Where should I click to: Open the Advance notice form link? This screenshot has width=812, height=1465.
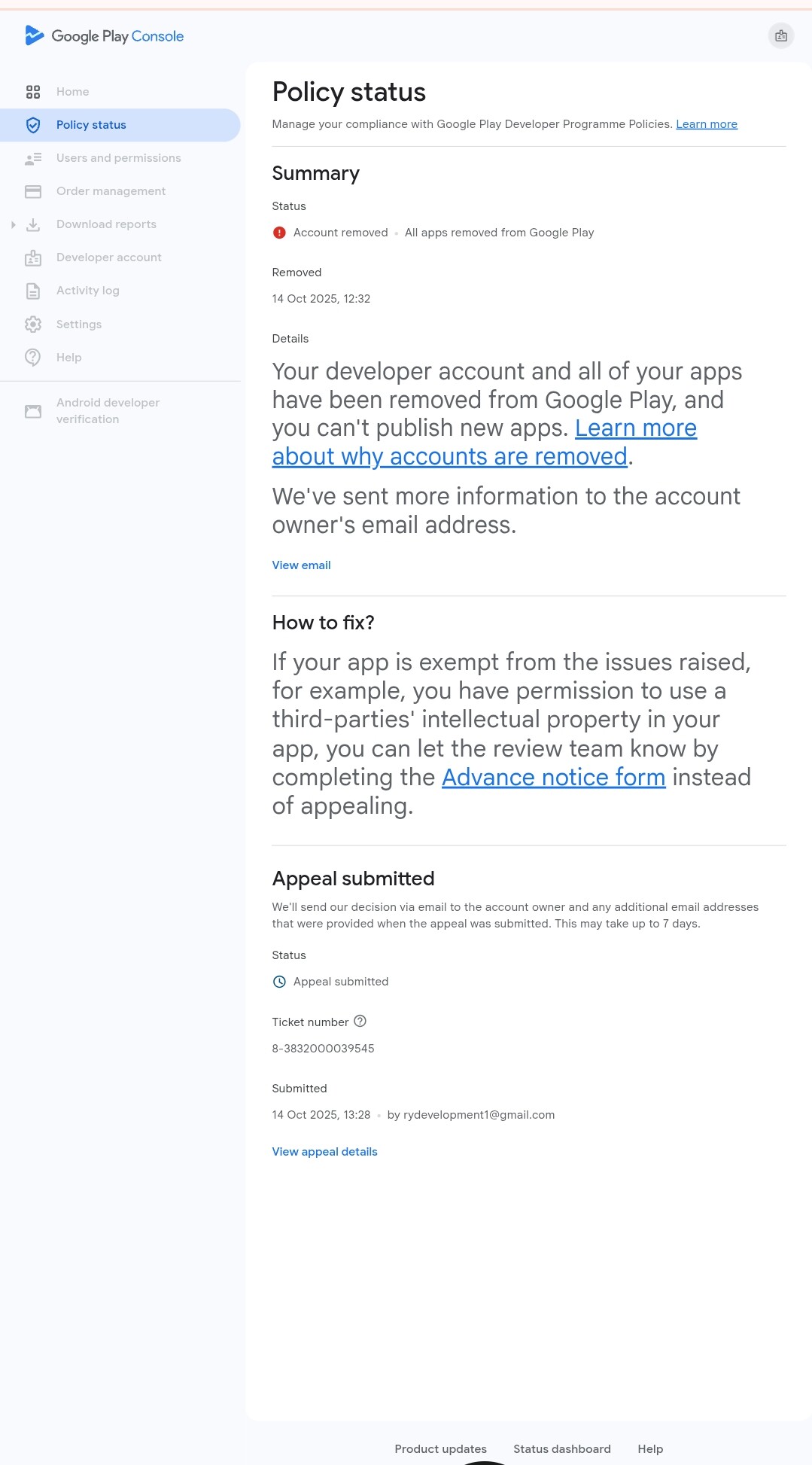click(x=553, y=777)
